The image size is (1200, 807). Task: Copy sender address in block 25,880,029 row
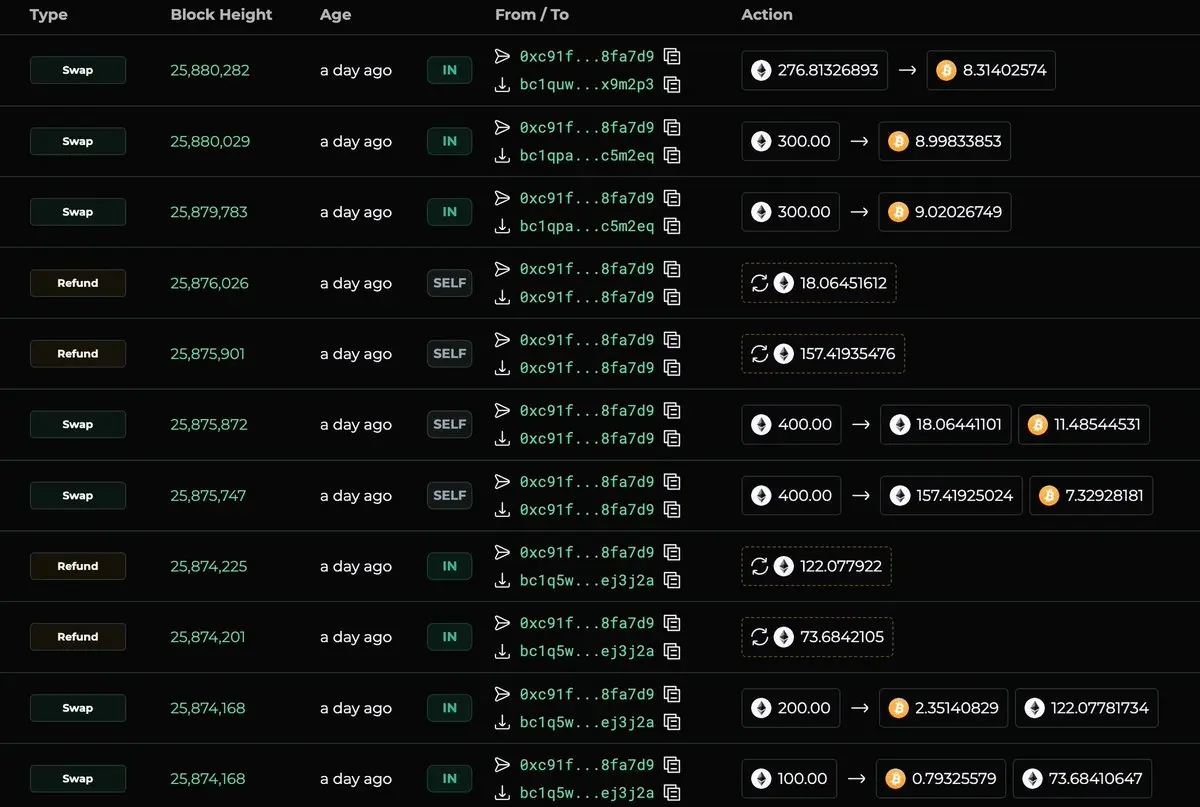click(x=672, y=127)
